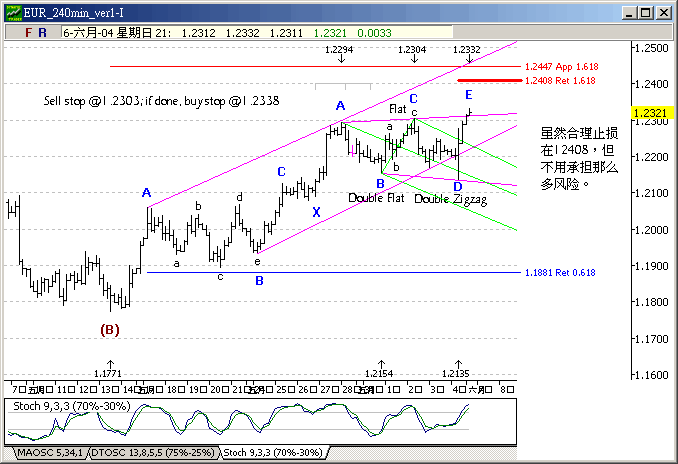
Task: Minimize the EUR_240min chart window
Action: tap(630, 13)
